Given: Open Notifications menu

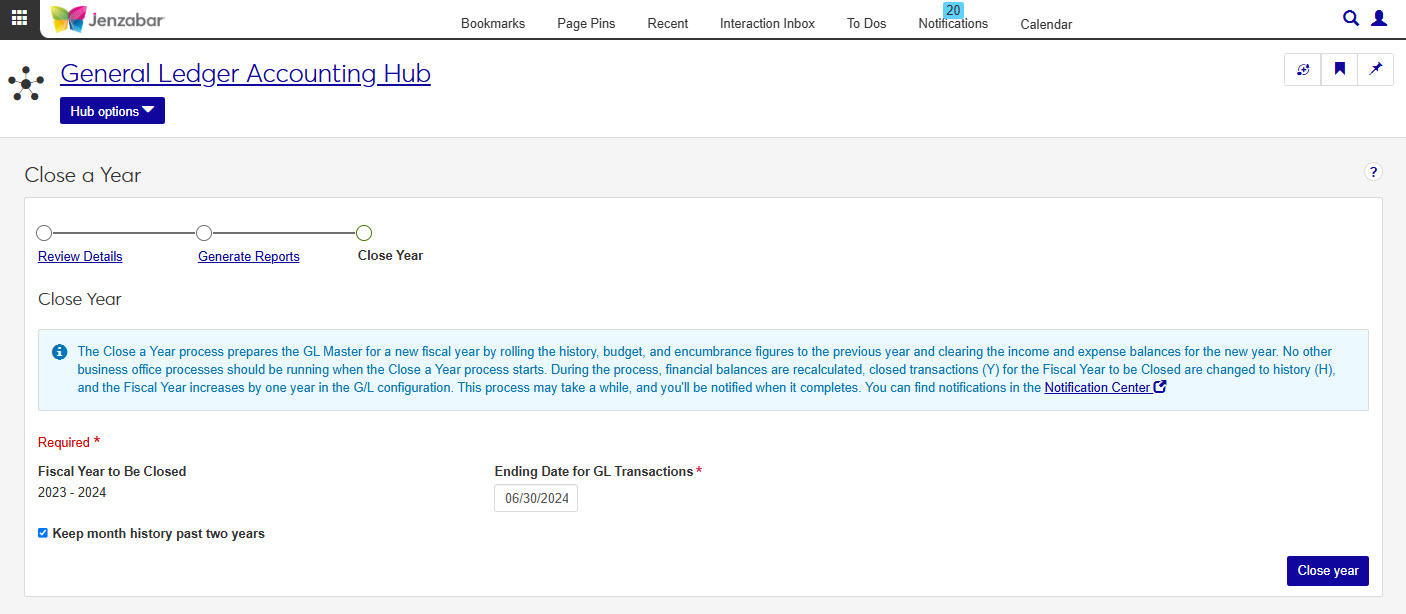Looking at the screenshot, I should pyautogui.click(x=953, y=23).
